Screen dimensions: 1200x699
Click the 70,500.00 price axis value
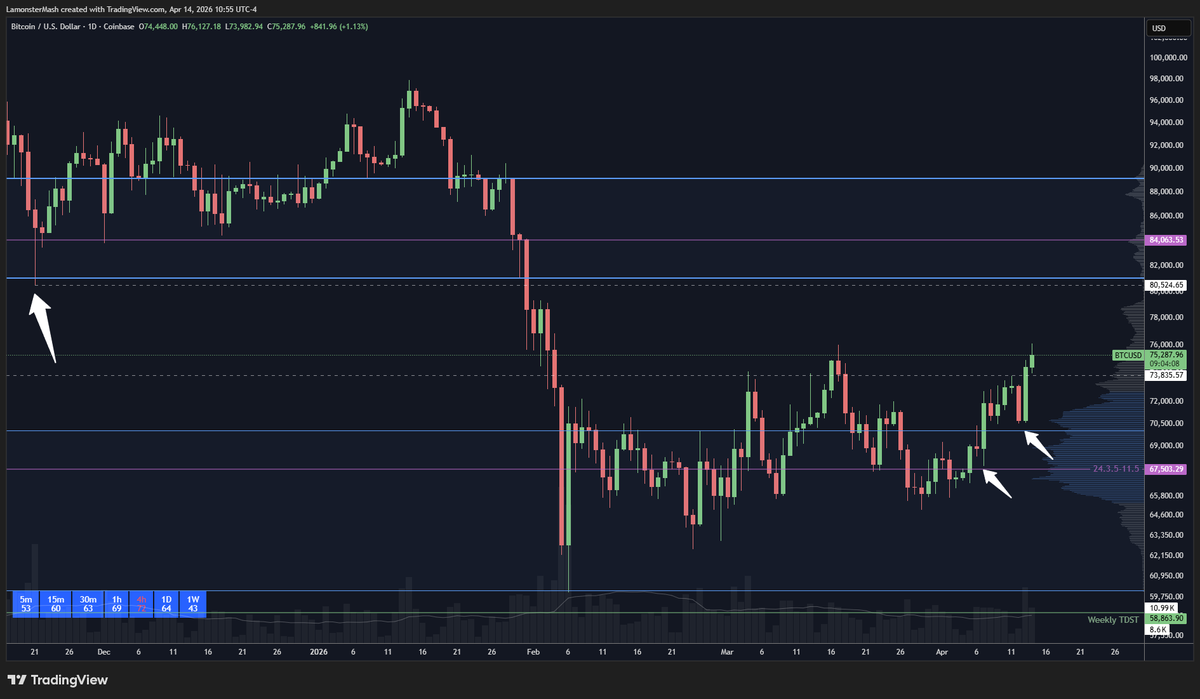pos(1168,423)
